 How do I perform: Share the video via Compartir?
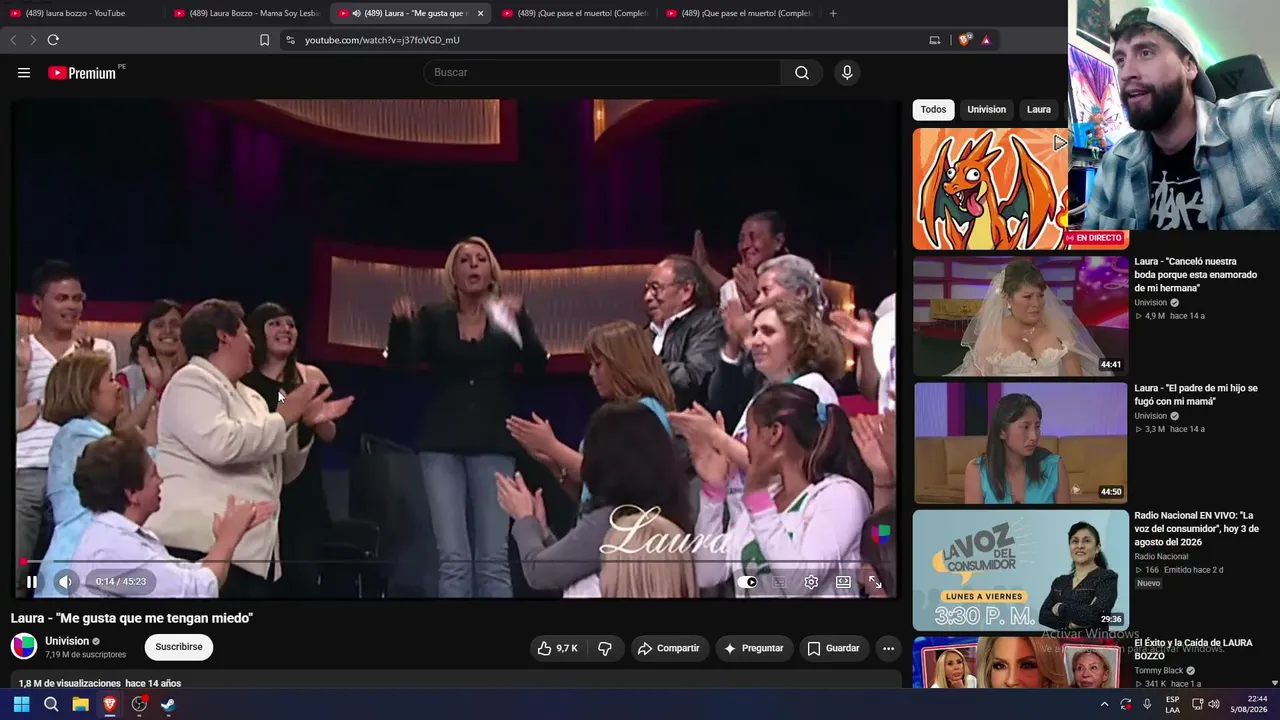[669, 648]
